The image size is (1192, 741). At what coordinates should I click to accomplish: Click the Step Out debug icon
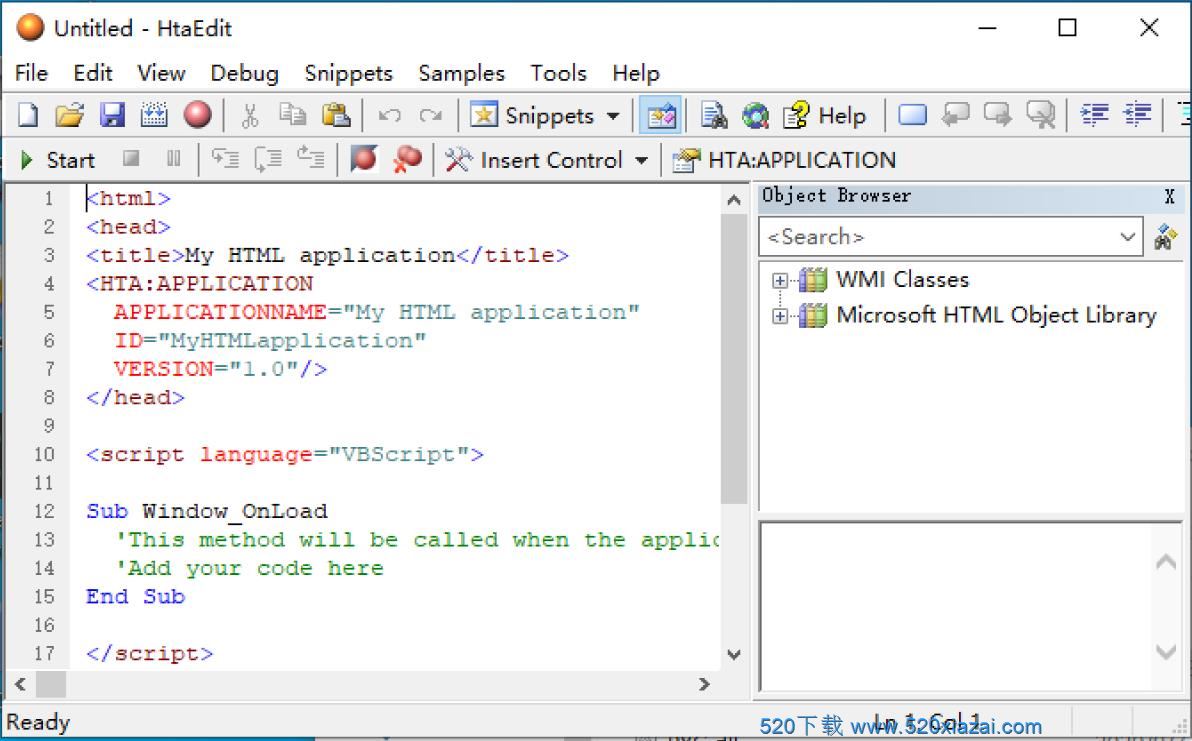[311, 159]
